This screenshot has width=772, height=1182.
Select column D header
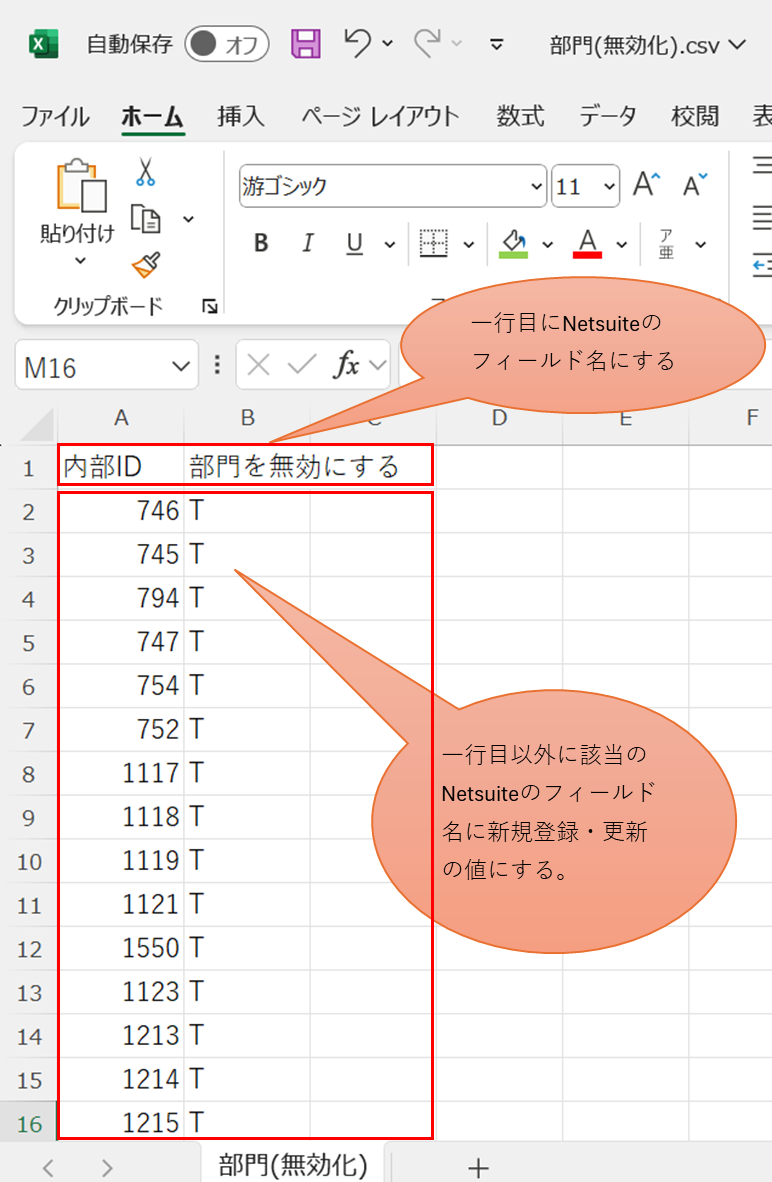[499, 418]
